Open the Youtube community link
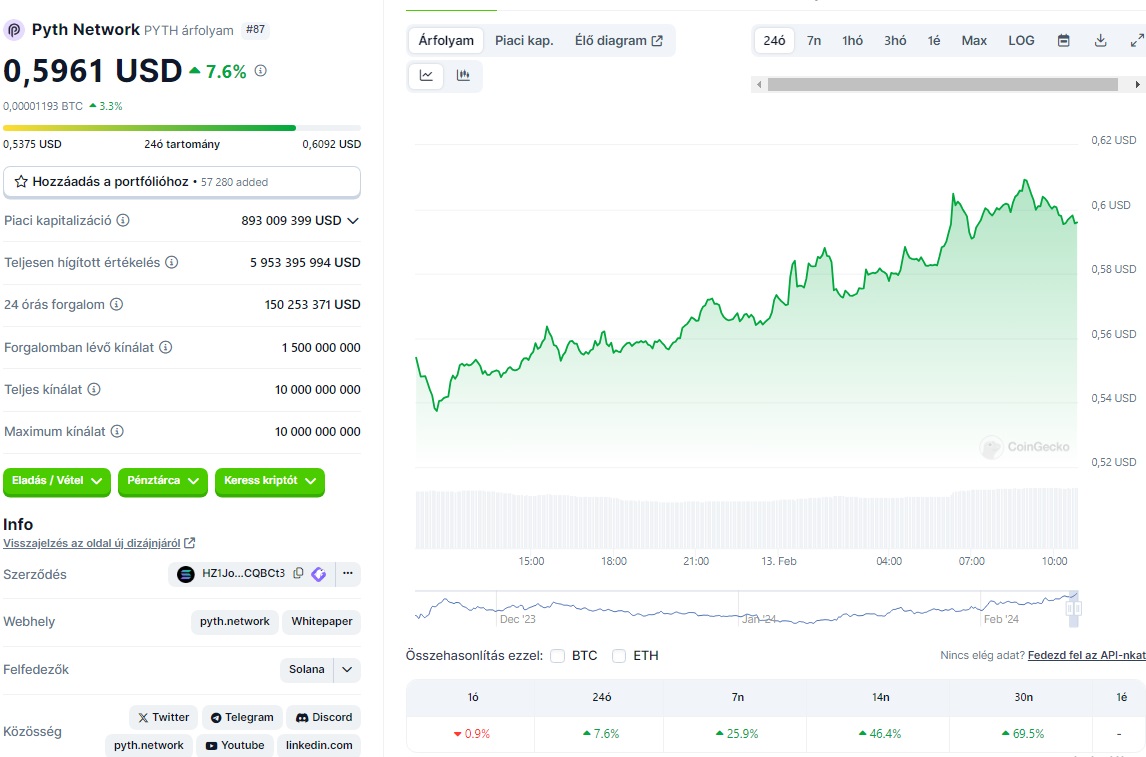The height and width of the screenshot is (757, 1146). click(235, 745)
